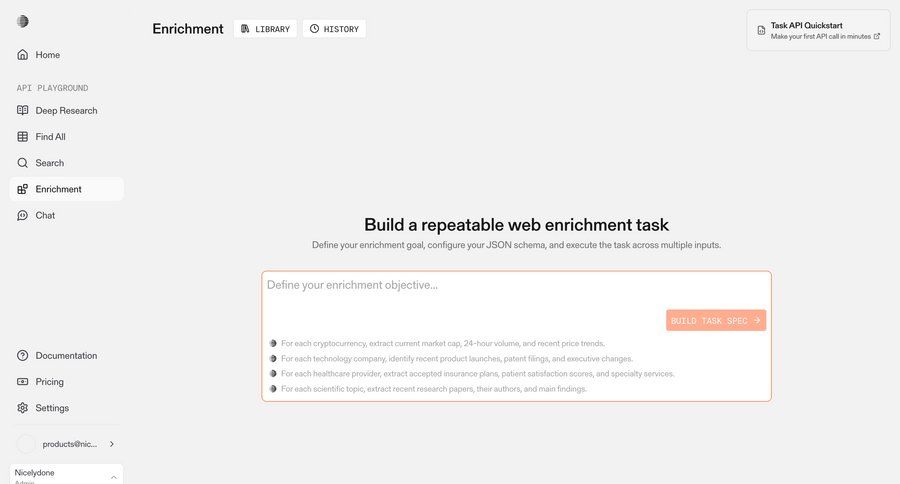The height and width of the screenshot is (484, 900).
Task: Pick the healthcare provider example prompt
Action: click(478, 374)
